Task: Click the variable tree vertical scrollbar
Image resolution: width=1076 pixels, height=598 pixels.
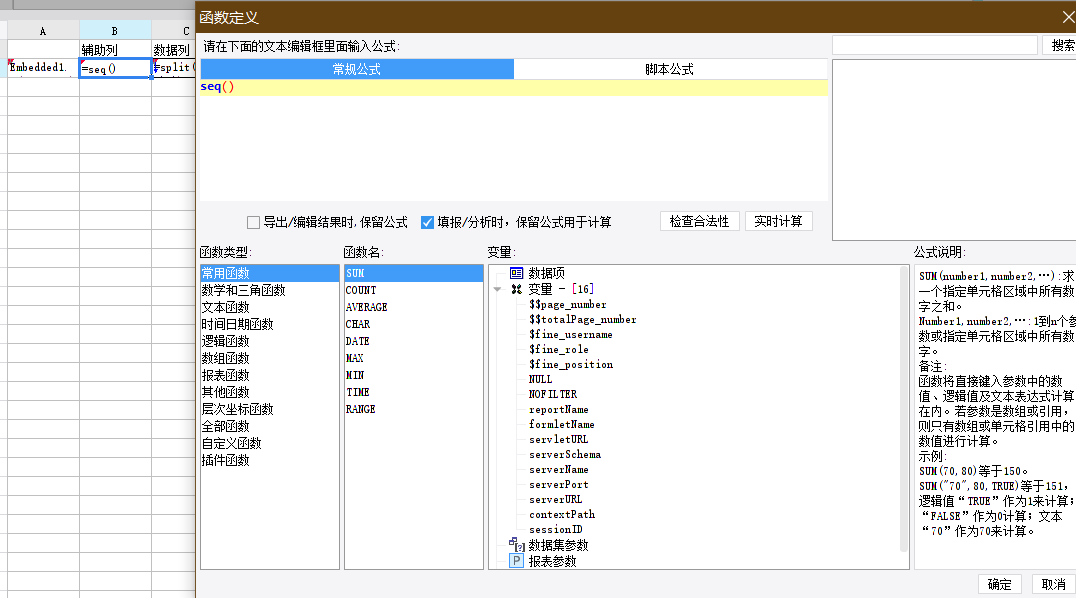Action: (x=904, y=409)
